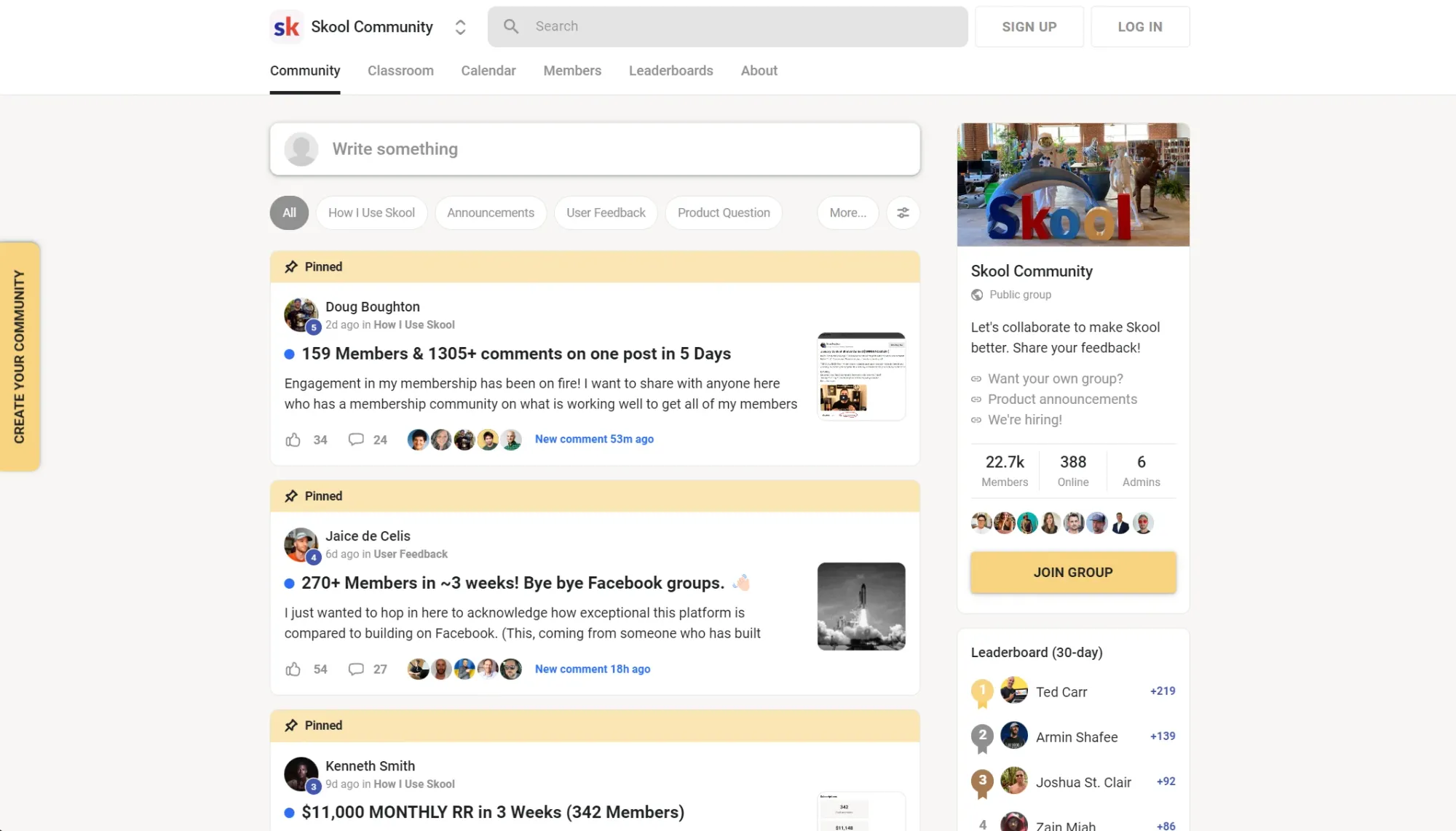This screenshot has width=1456, height=831.
Task: Click the globe icon next to Public group
Action: coord(976,295)
